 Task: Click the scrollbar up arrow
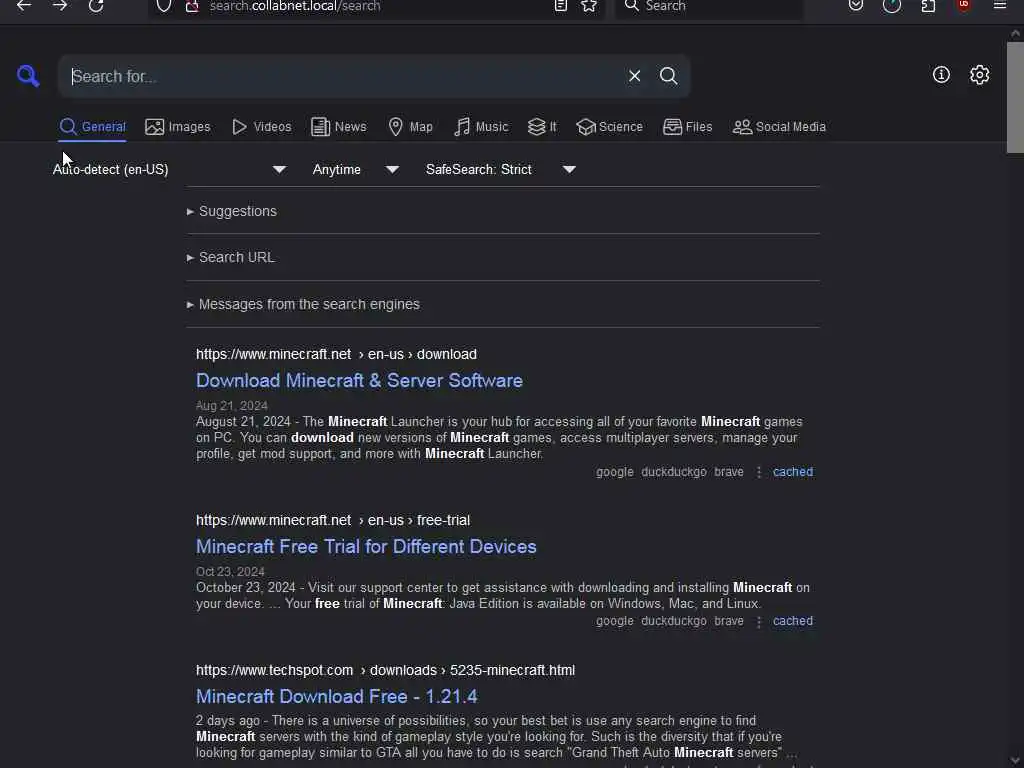point(1016,33)
